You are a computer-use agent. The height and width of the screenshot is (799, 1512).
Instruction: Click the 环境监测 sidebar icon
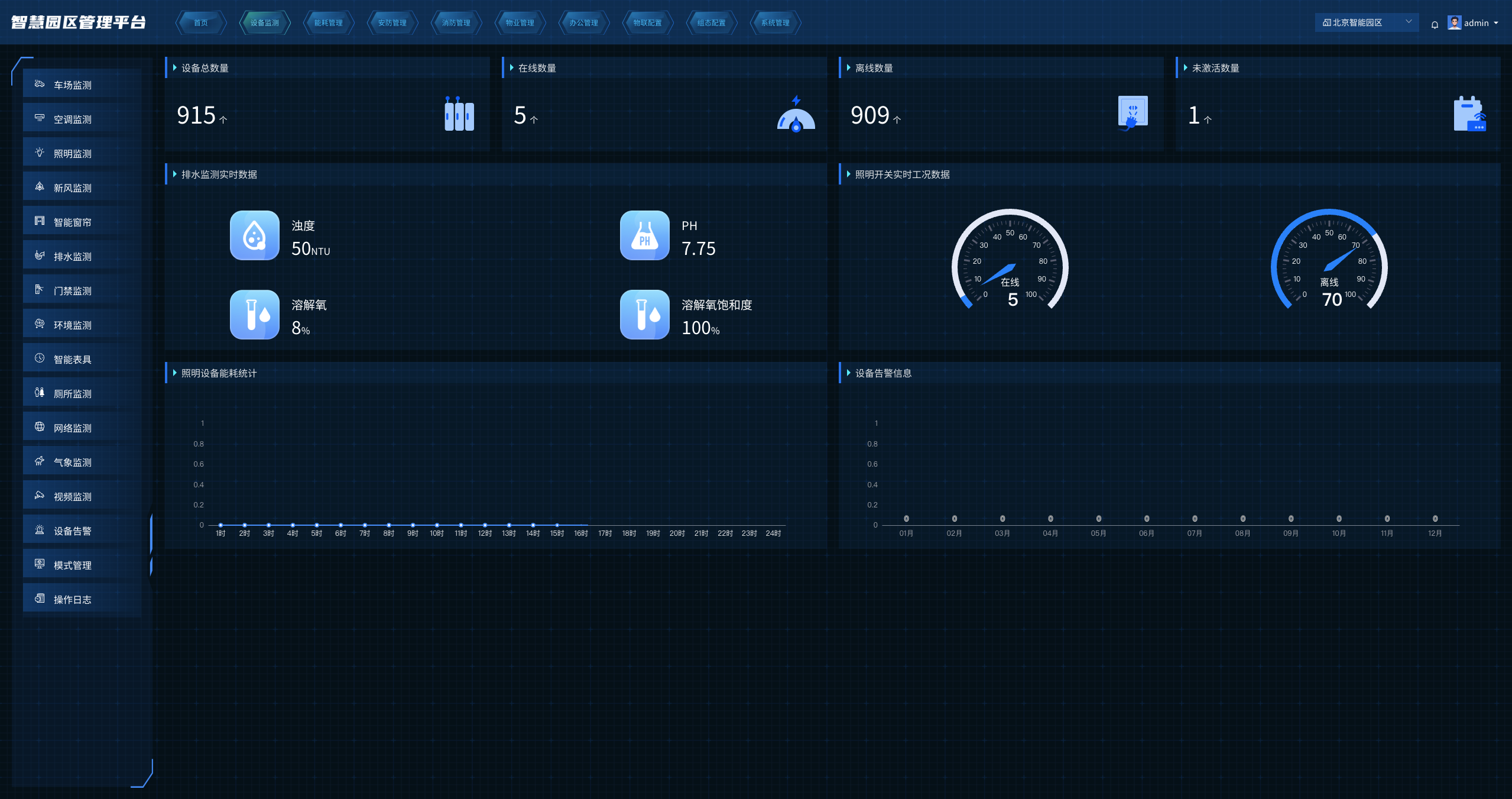pos(40,324)
